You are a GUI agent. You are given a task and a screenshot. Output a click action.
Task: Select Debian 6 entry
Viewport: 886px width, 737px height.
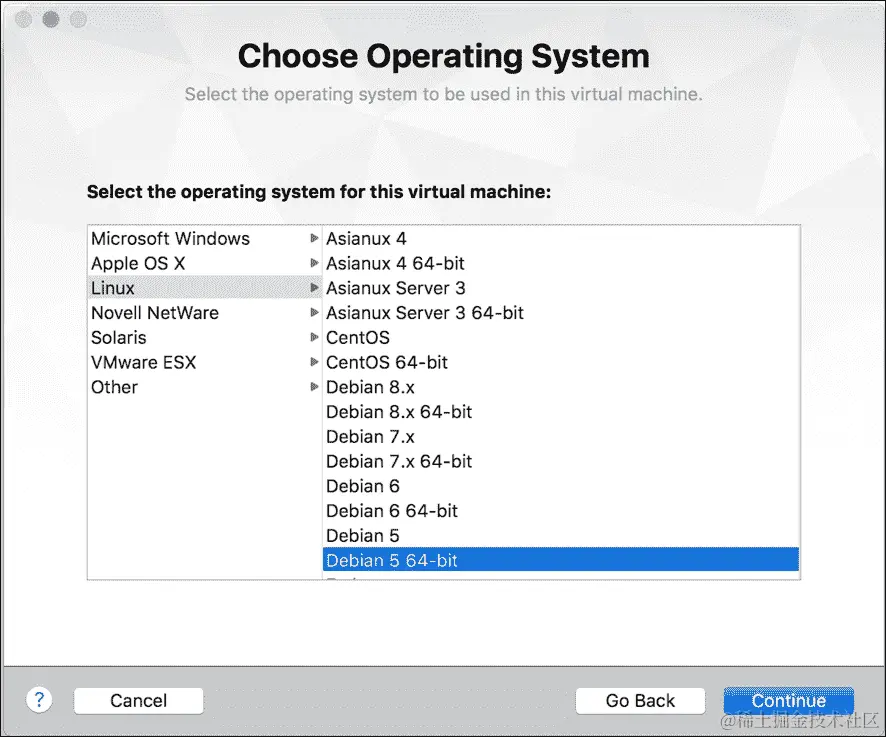(561, 486)
